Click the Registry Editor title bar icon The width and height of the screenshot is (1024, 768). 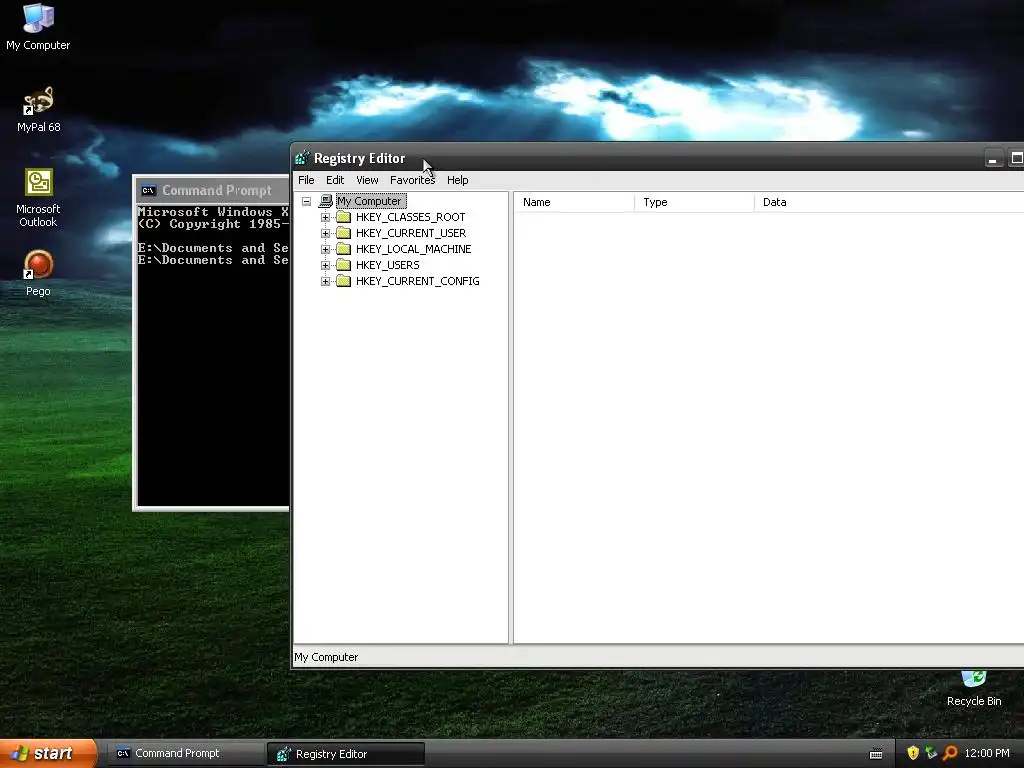click(302, 158)
